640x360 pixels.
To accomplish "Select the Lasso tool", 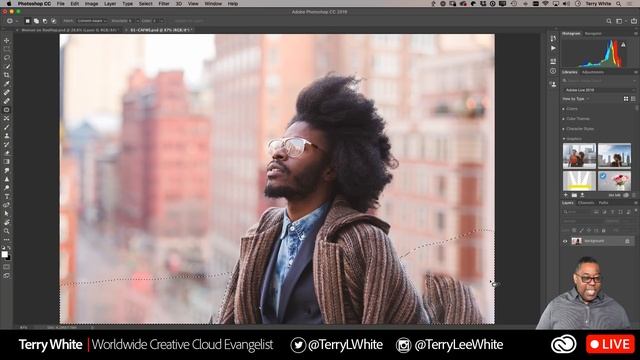I will (7, 58).
